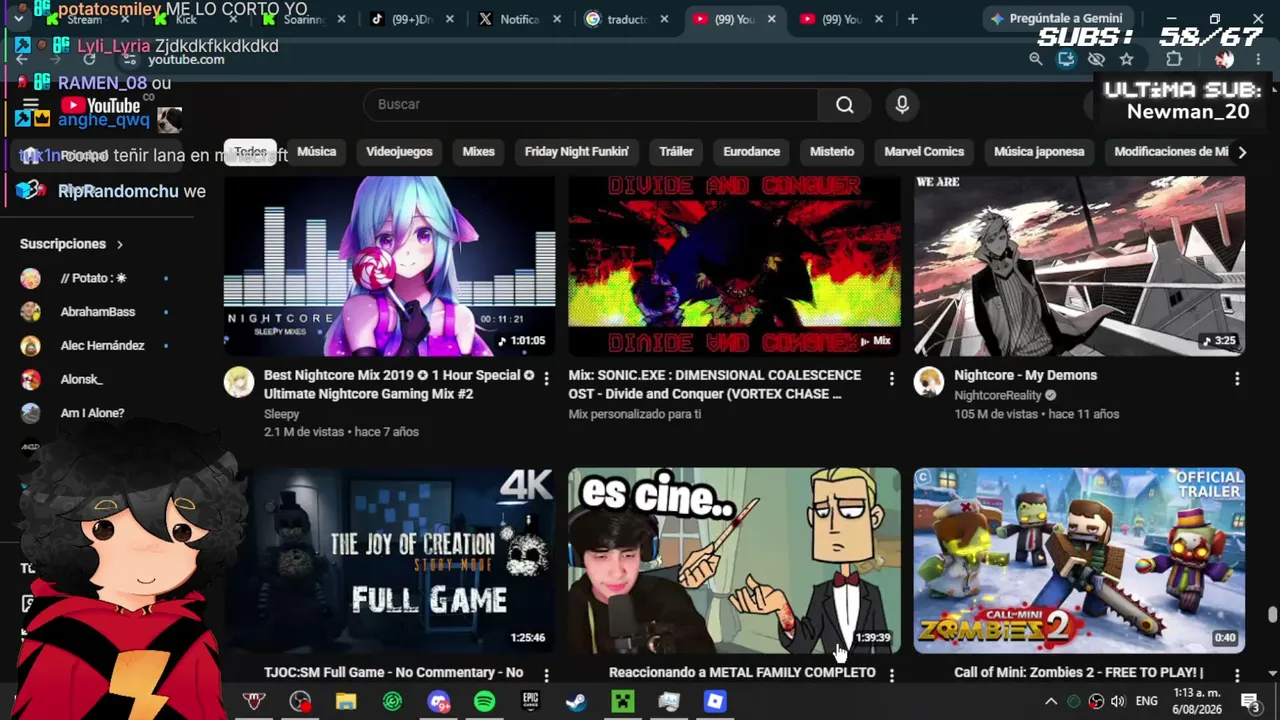Image resolution: width=1280 pixels, height=720 pixels.
Task: Open options menu for Nightcore - My Demons
Action: (x=1237, y=379)
